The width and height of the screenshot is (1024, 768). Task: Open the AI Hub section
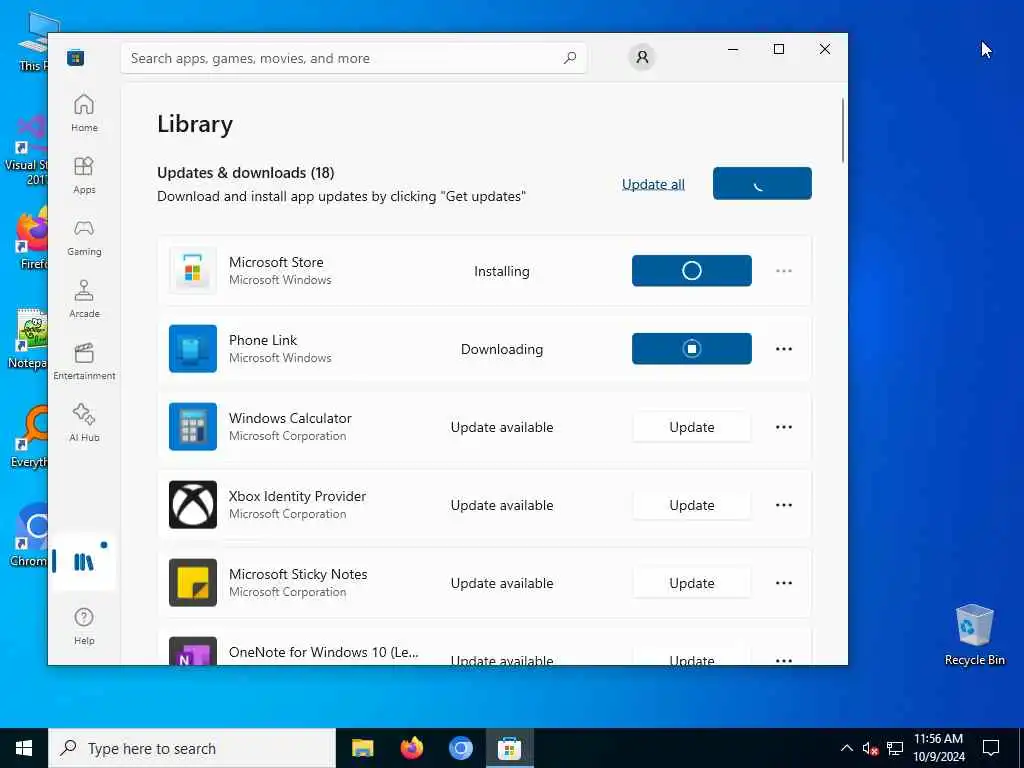(84, 423)
